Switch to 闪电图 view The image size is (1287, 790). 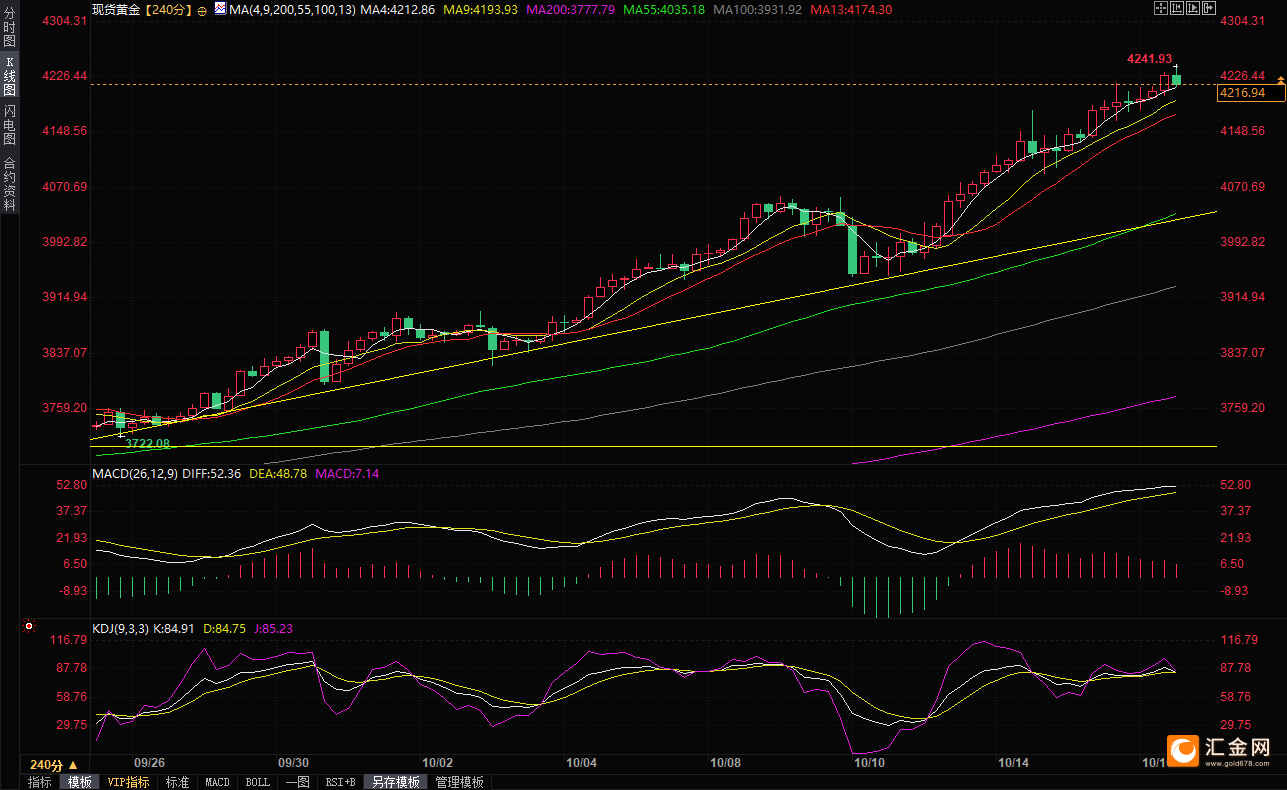(x=10, y=124)
